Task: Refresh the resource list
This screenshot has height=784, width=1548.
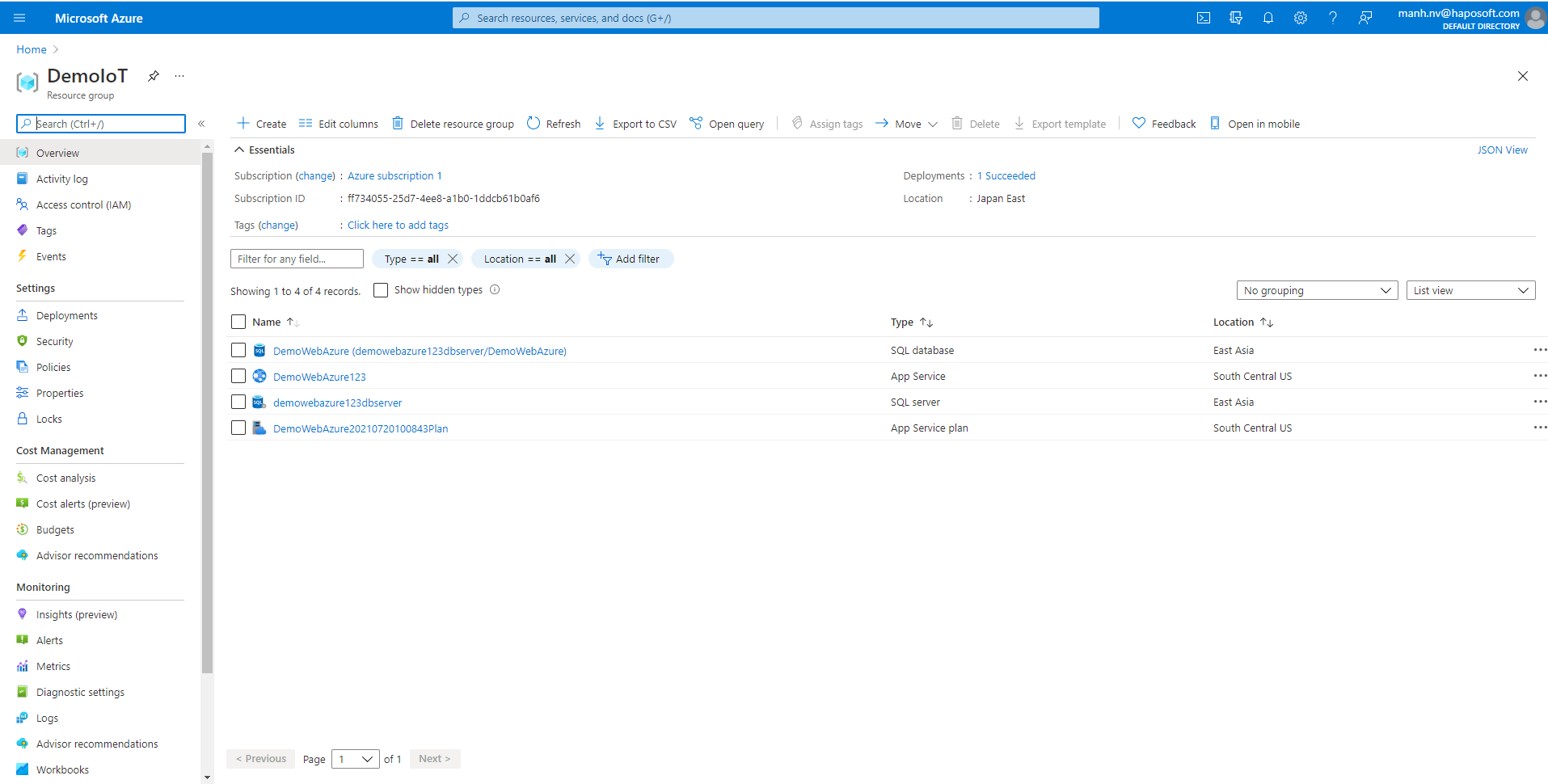Action: tap(554, 124)
